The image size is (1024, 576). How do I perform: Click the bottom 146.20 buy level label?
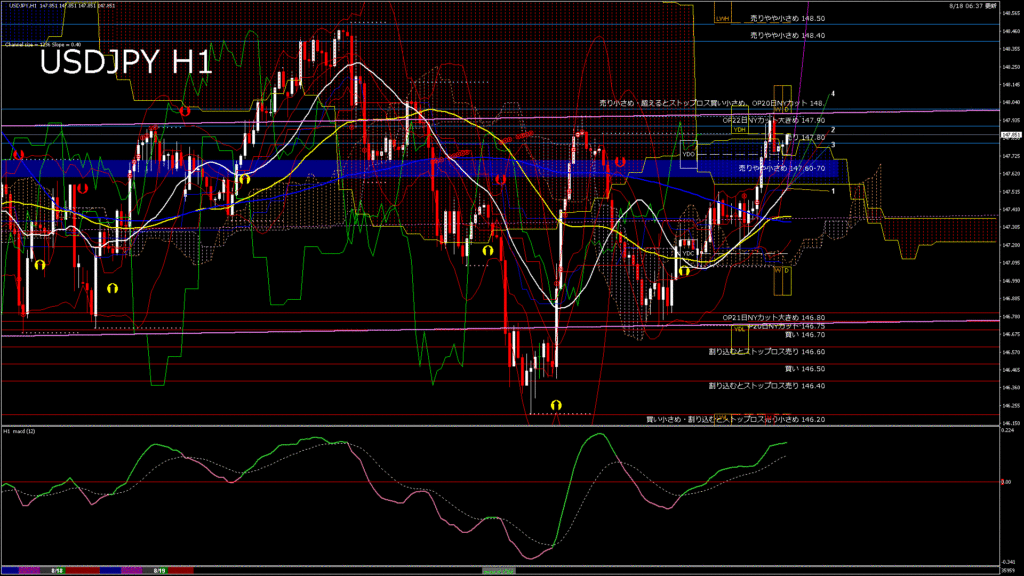pos(735,420)
